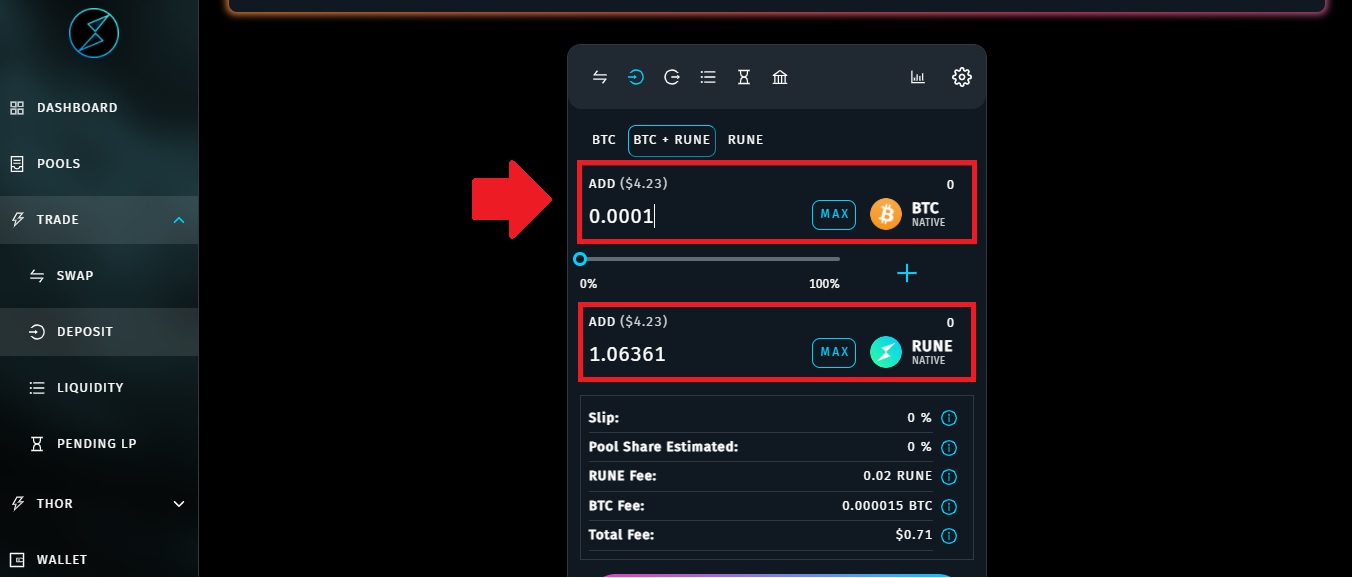Open the liquidity list icon in toolbar
1352x578 pixels.
708,77
